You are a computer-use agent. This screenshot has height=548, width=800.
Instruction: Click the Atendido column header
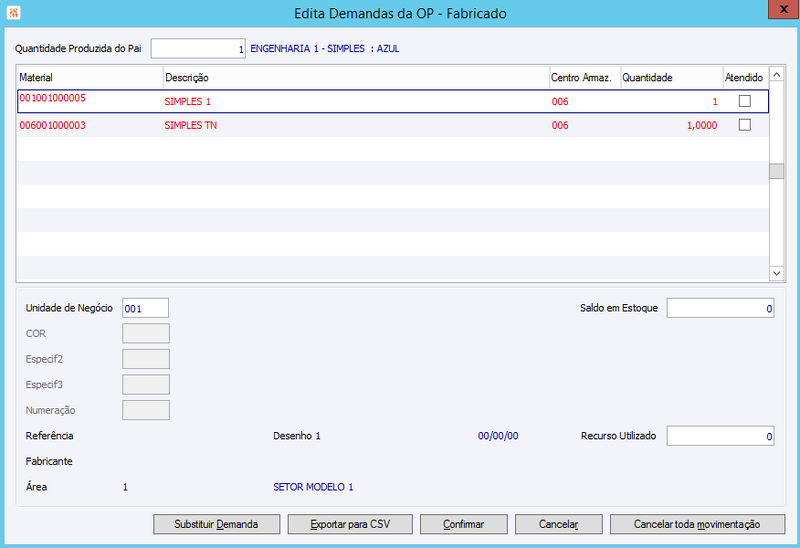click(x=744, y=78)
